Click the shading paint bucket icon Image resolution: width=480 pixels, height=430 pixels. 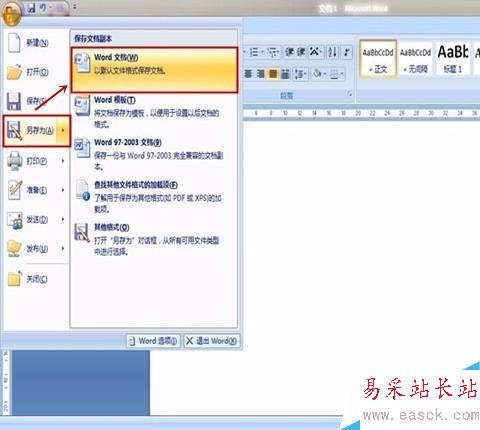318,74
